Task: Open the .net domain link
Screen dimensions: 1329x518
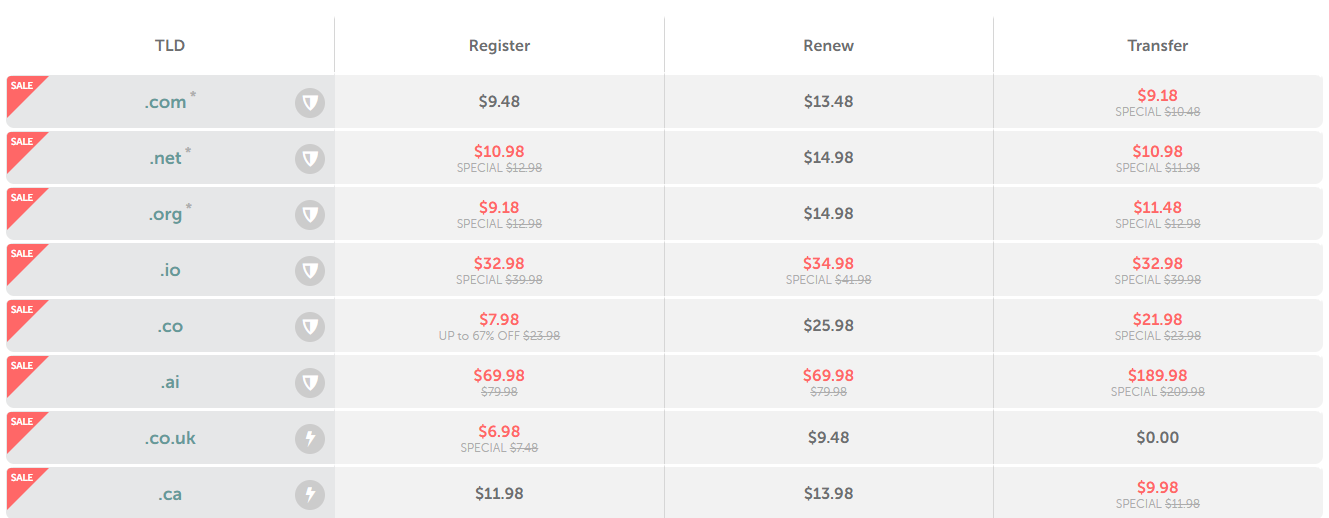Action: 166,158
